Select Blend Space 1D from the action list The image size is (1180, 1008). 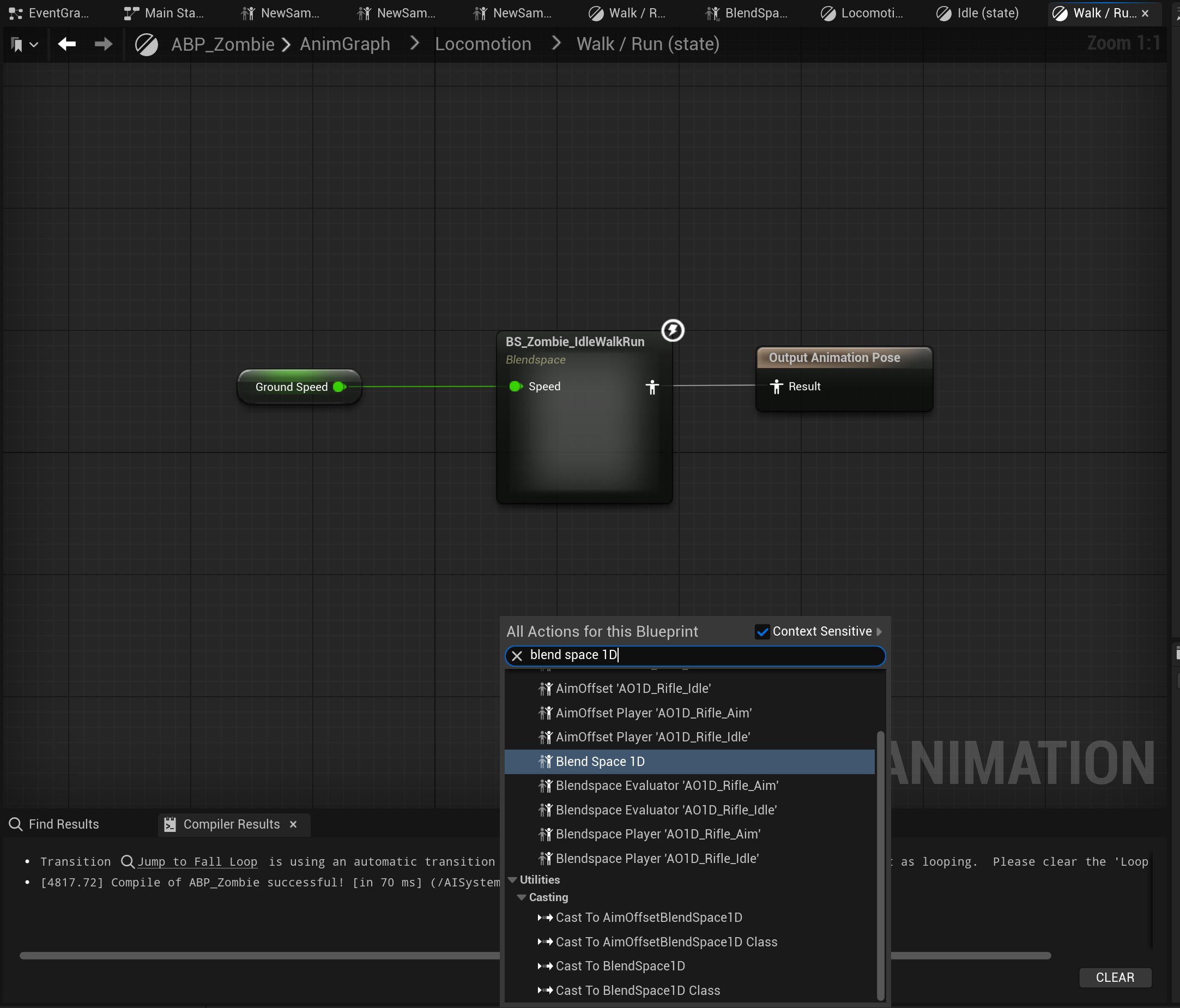click(600, 762)
